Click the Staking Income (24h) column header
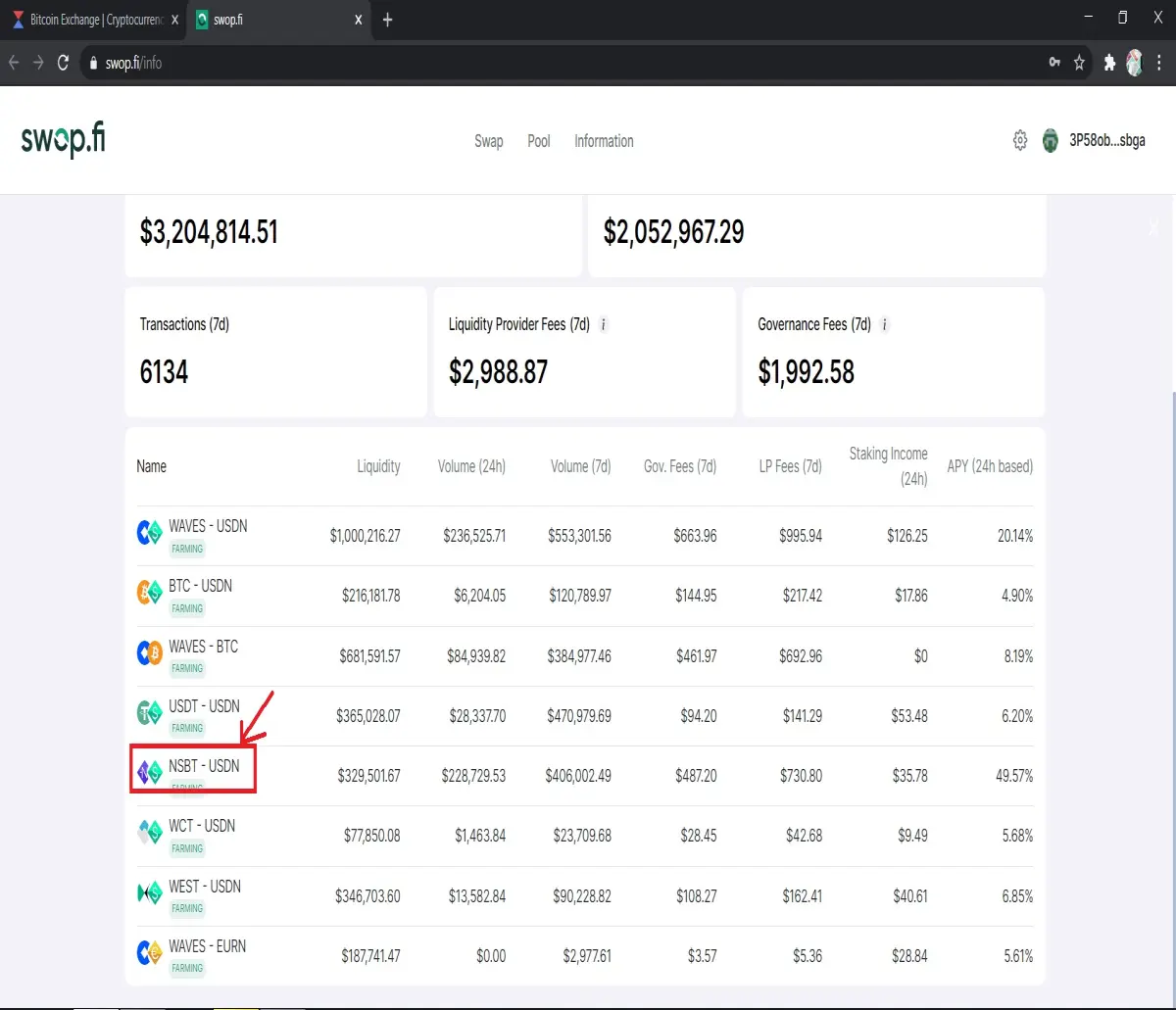1176x1010 pixels. (888, 466)
